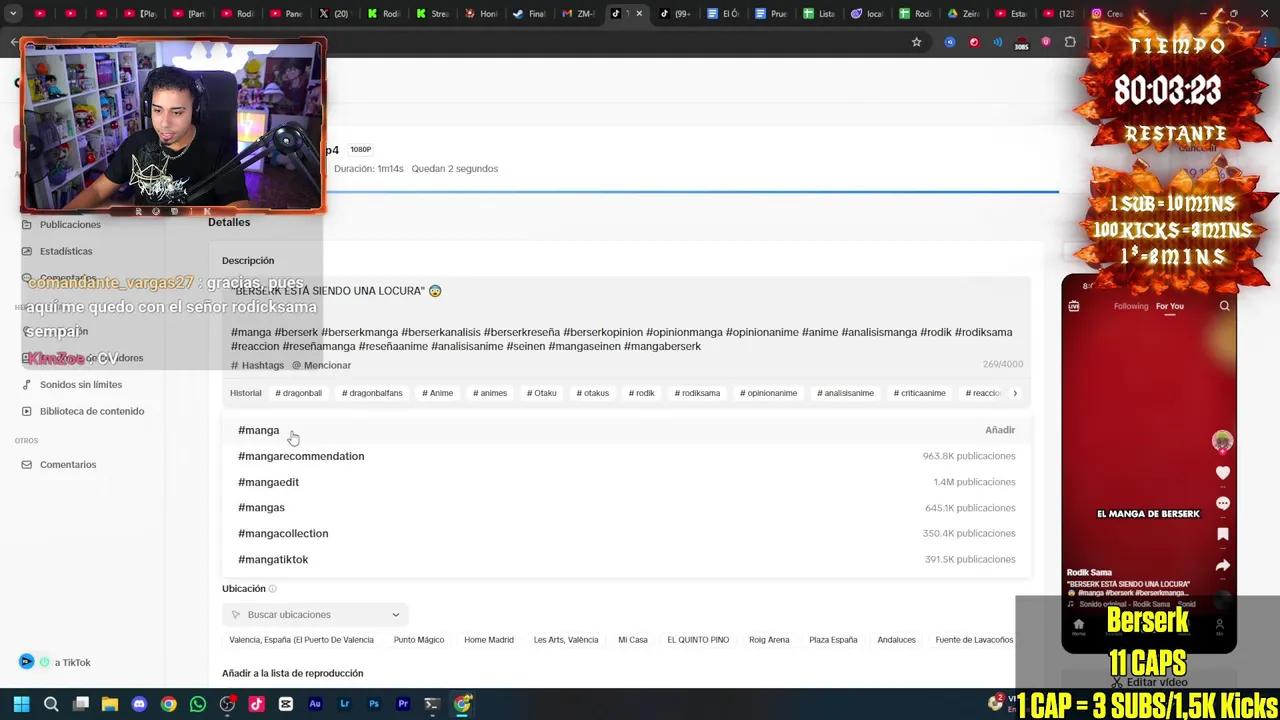Viewport: 1280px width, 720px height.
Task: Choose Home Madrid location
Action: coord(489,640)
